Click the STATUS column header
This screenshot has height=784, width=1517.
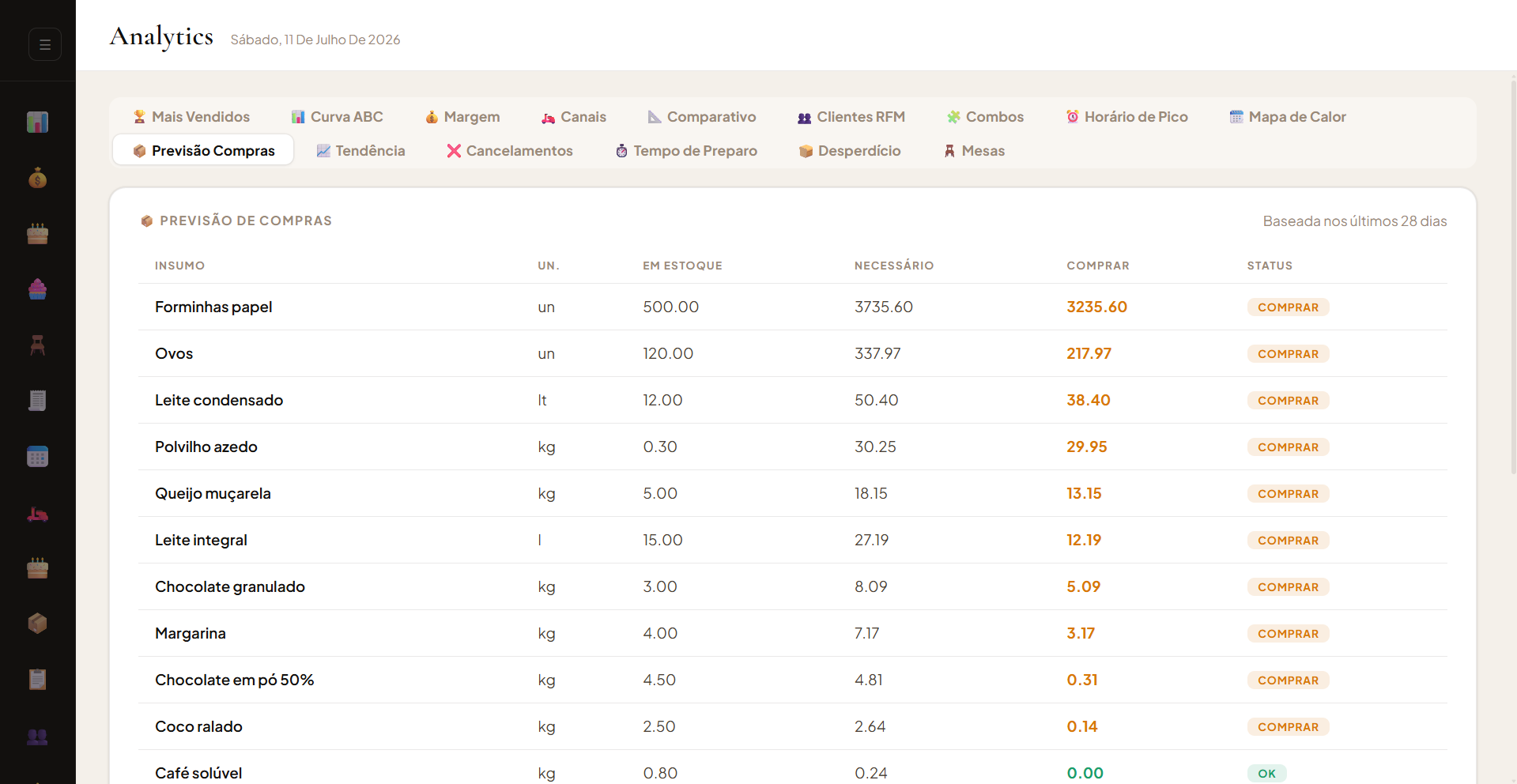pos(1270,266)
